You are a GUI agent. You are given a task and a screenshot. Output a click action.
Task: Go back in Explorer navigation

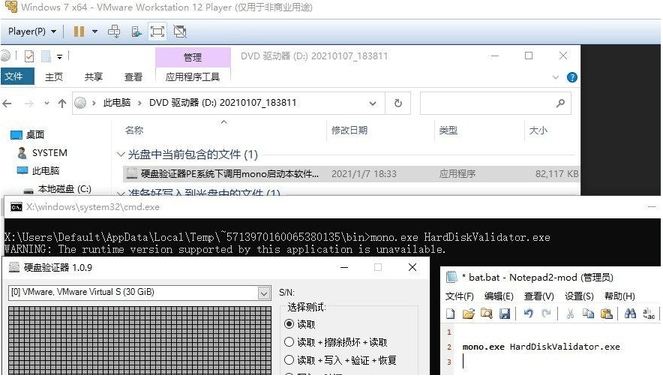pyautogui.click(x=7, y=103)
